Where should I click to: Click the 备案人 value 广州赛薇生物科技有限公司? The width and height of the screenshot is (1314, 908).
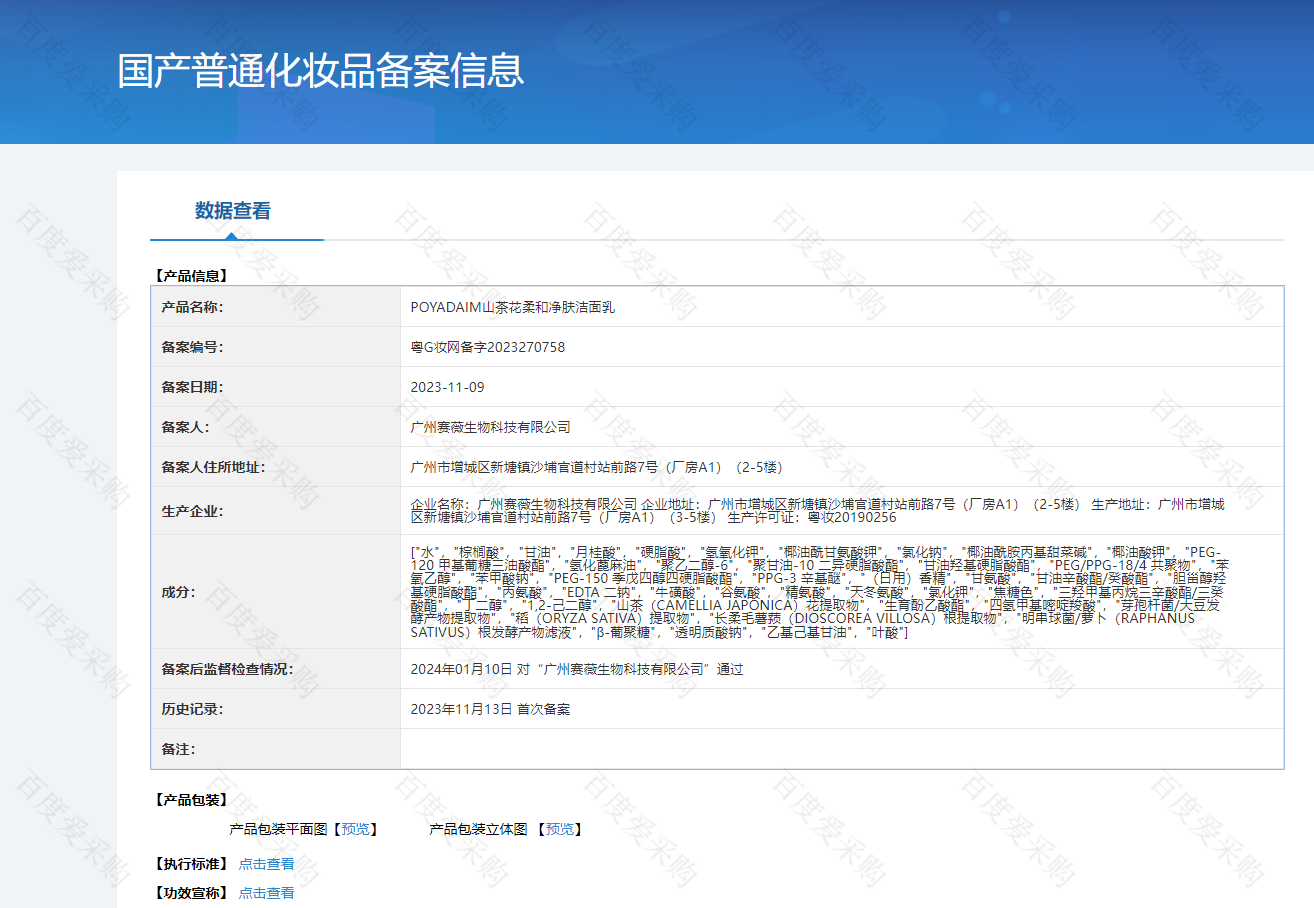click(490, 427)
